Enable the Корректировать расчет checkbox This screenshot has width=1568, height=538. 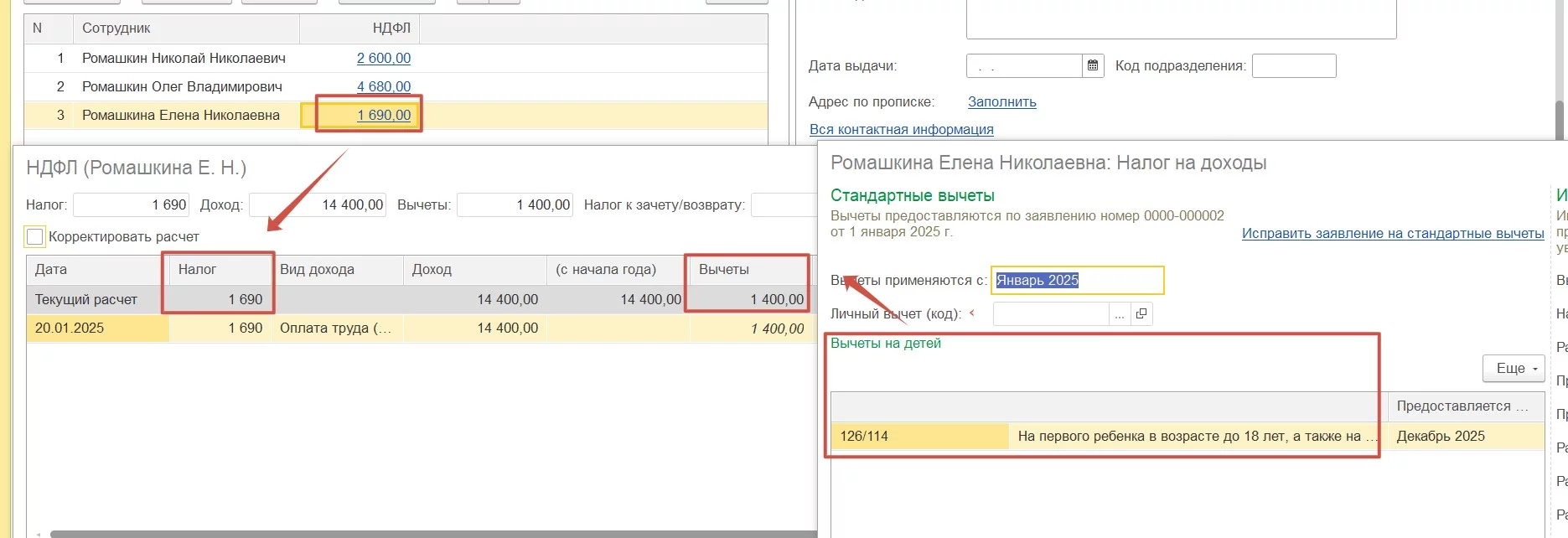coord(35,237)
